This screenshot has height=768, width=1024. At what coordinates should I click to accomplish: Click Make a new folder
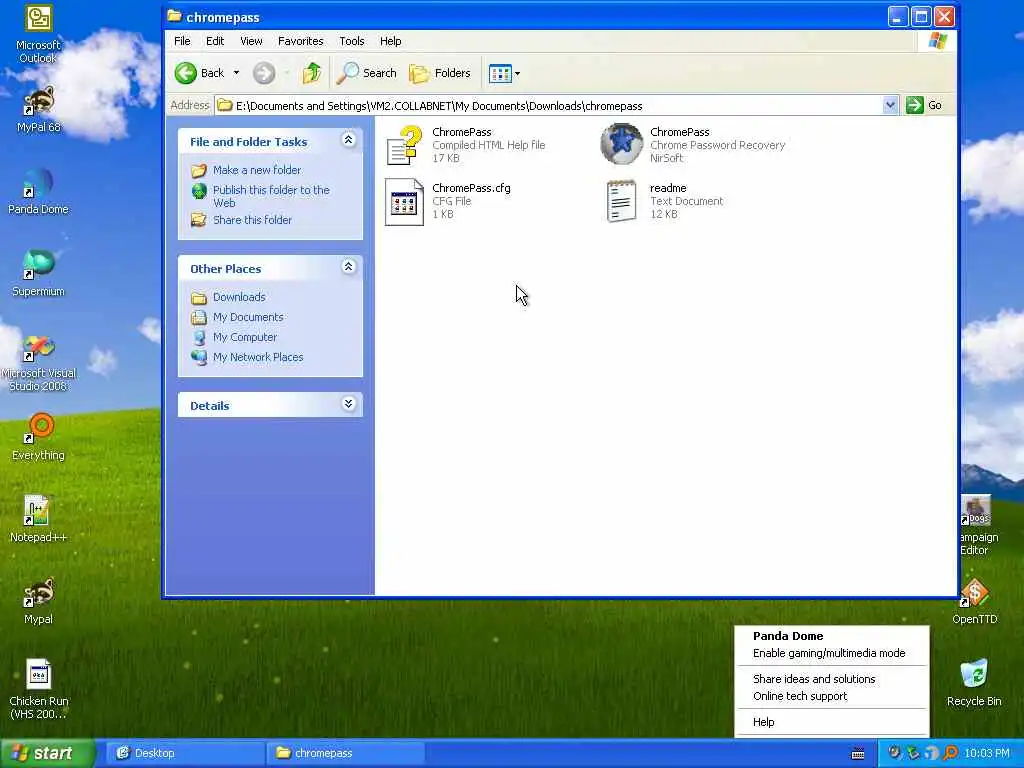pos(257,170)
